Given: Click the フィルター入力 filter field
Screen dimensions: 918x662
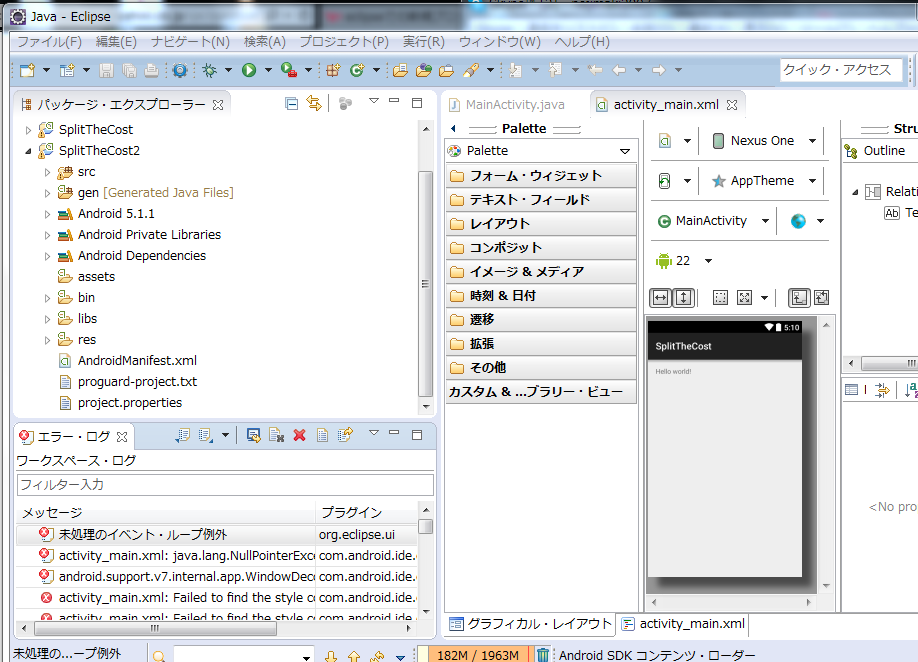Looking at the screenshot, I should click(225, 485).
